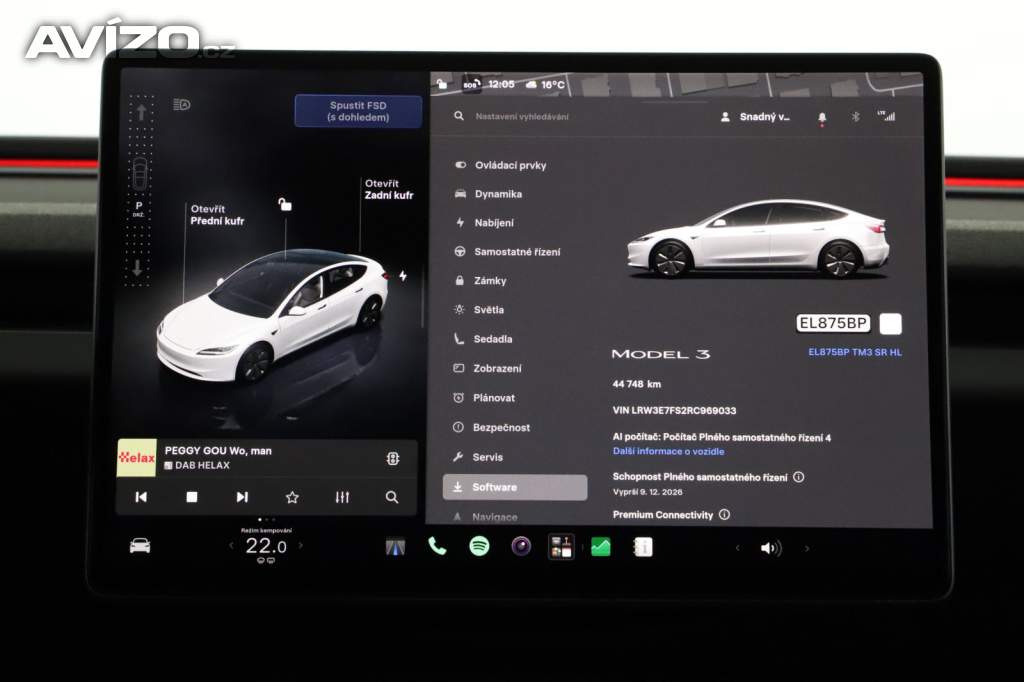
Task: Click the white car color swatch
Action: click(x=891, y=324)
